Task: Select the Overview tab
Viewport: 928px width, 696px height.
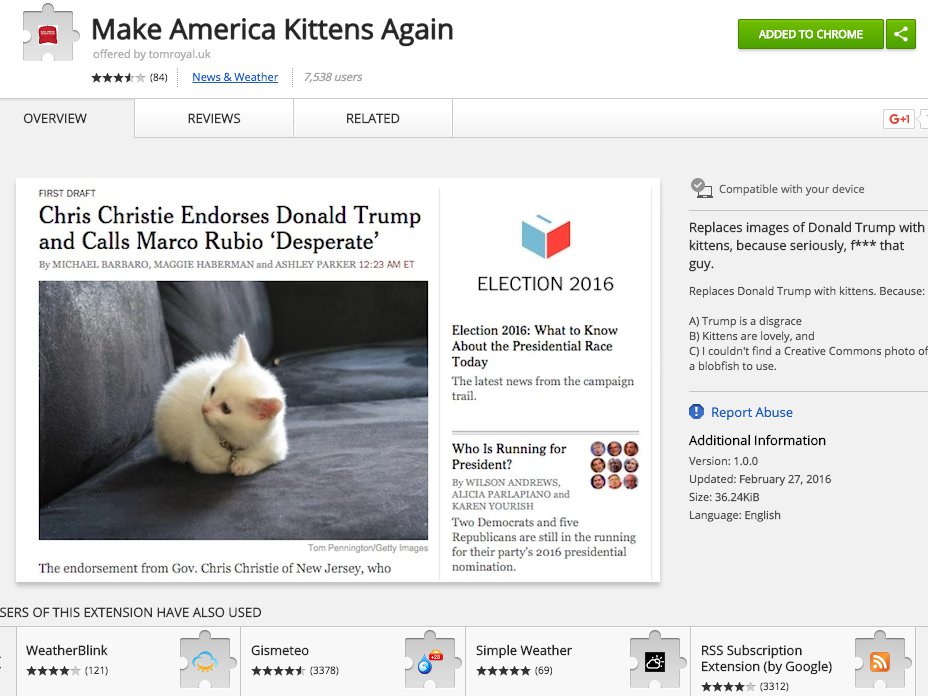Action: (x=55, y=118)
